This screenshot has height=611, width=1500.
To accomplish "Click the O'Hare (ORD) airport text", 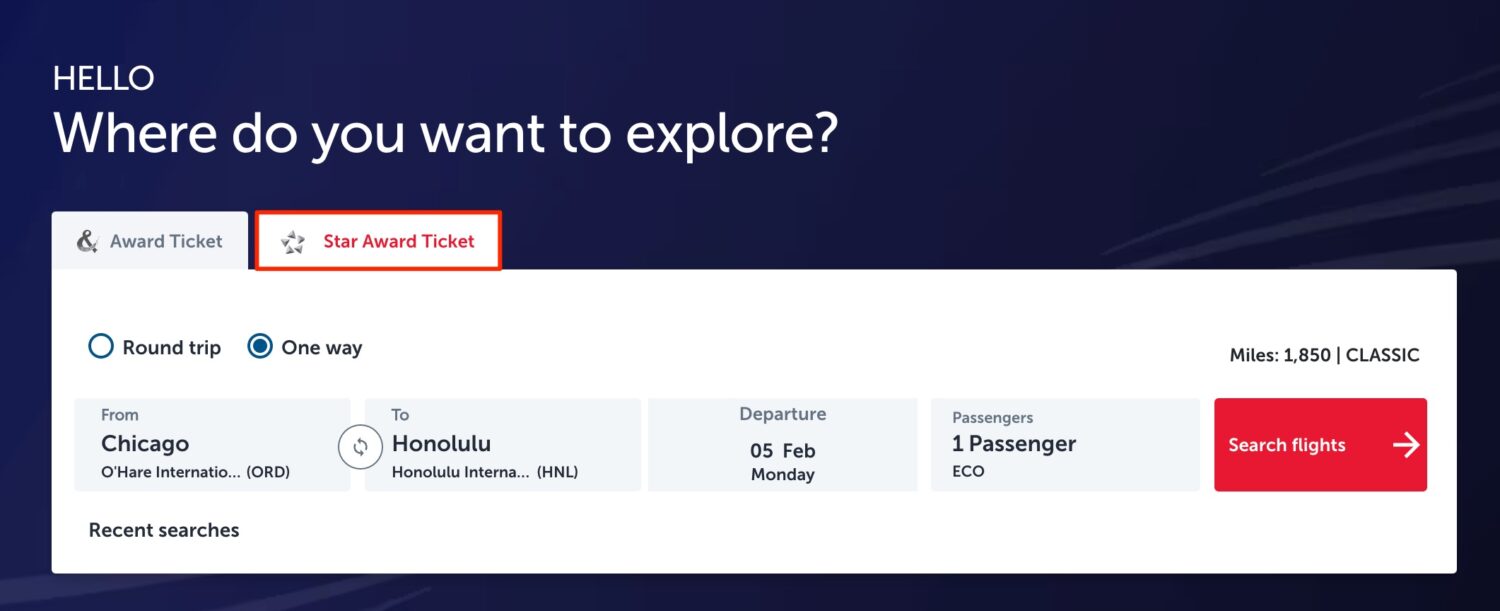I will [x=195, y=472].
